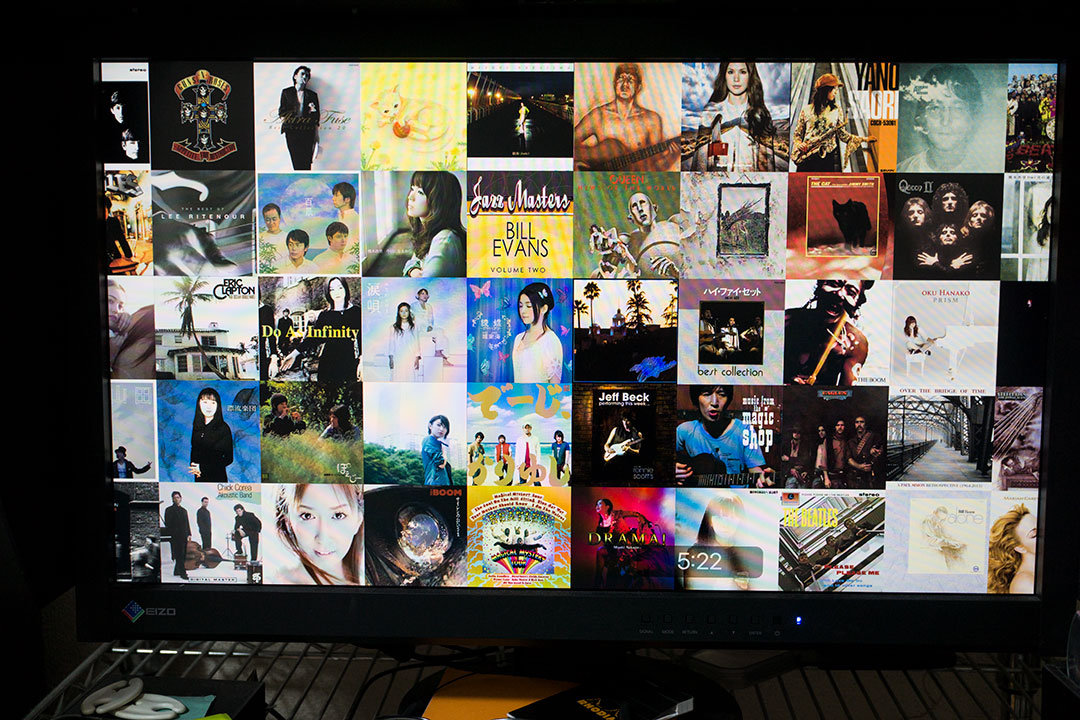Choose THE BOOM dark sphere album cover

pyautogui.click(x=415, y=536)
